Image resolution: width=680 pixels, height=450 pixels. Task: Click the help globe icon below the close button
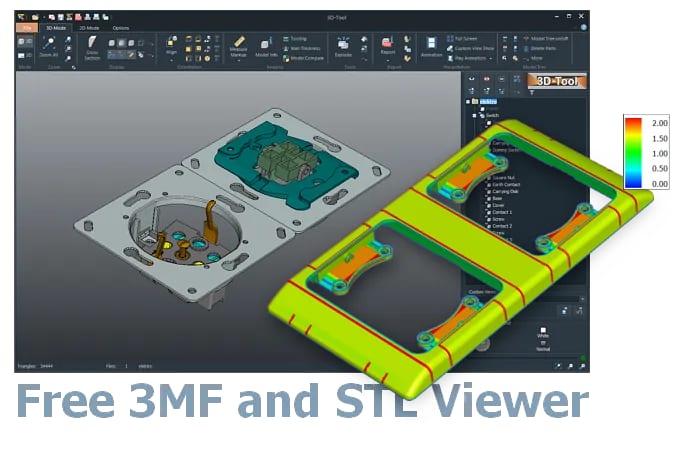tap(583, 27)
